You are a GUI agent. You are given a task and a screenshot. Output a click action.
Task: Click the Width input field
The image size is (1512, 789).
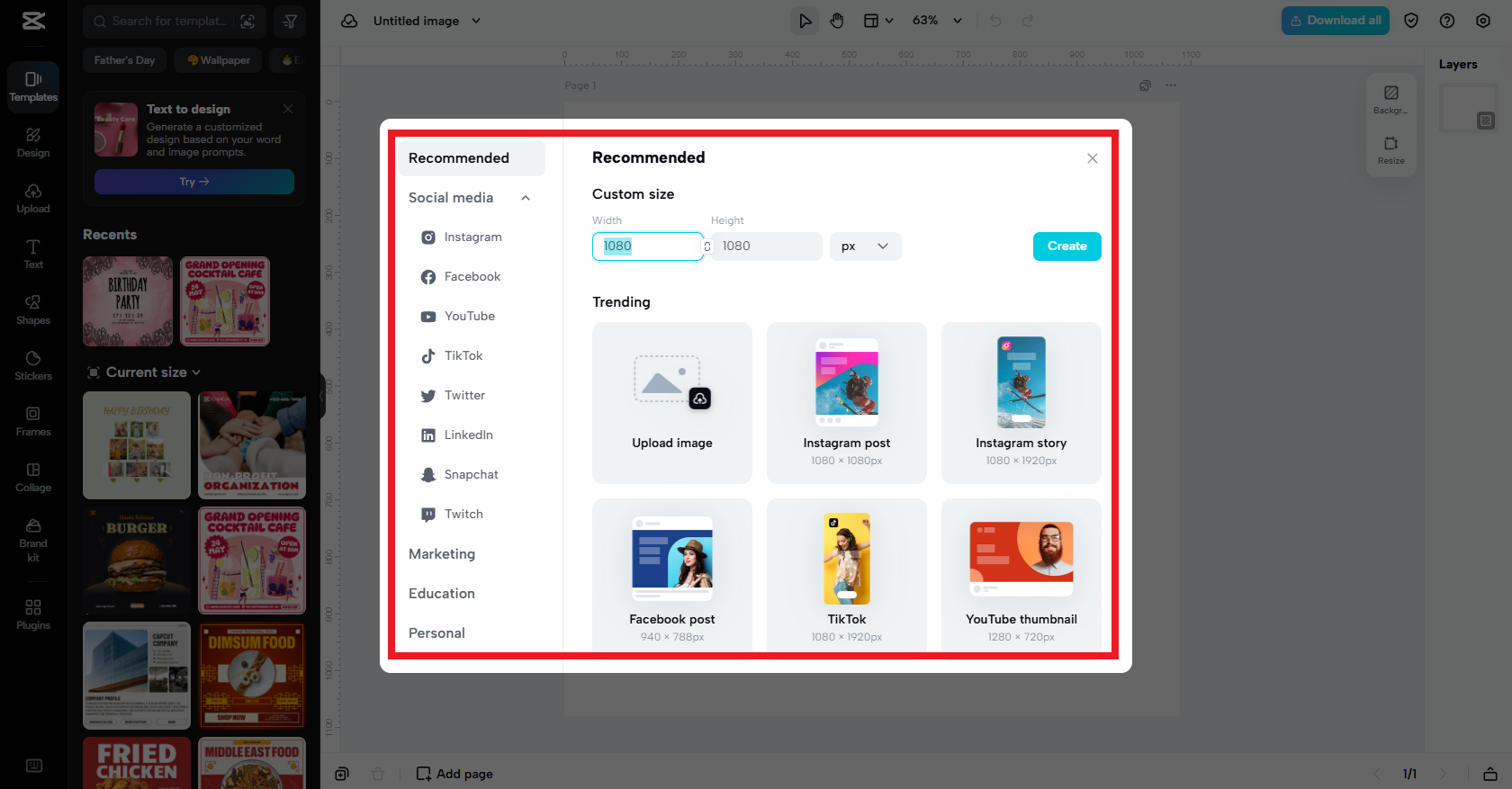tap(648, 247)
